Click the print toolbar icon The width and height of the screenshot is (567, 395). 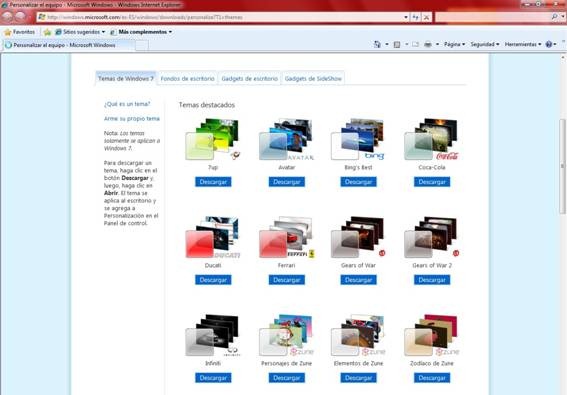click(428, 44)
